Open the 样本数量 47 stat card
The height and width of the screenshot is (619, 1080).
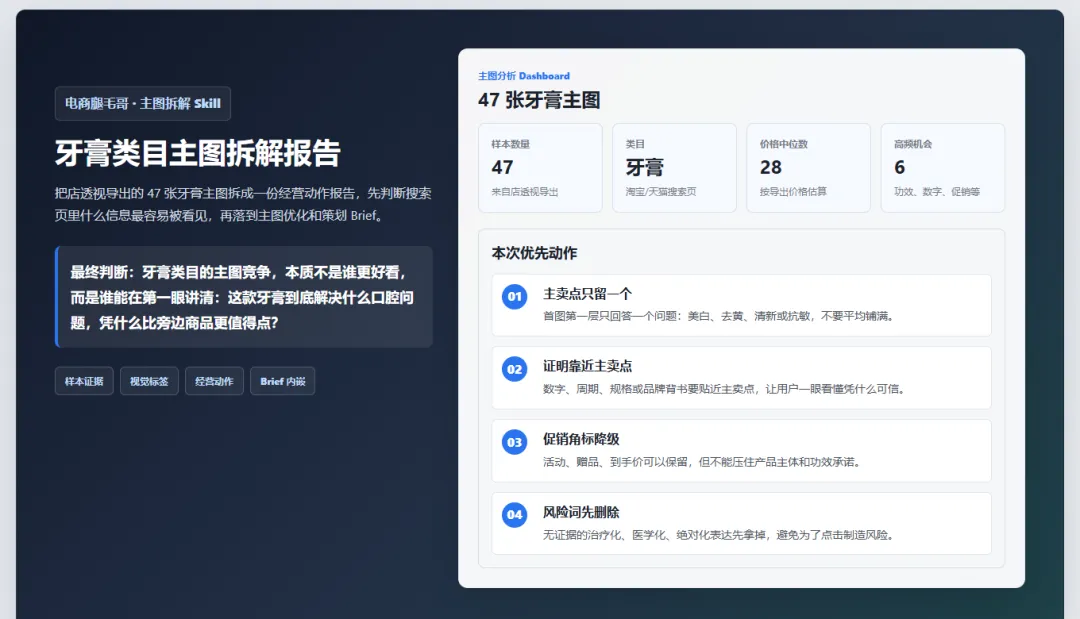[x=541, y=168]
